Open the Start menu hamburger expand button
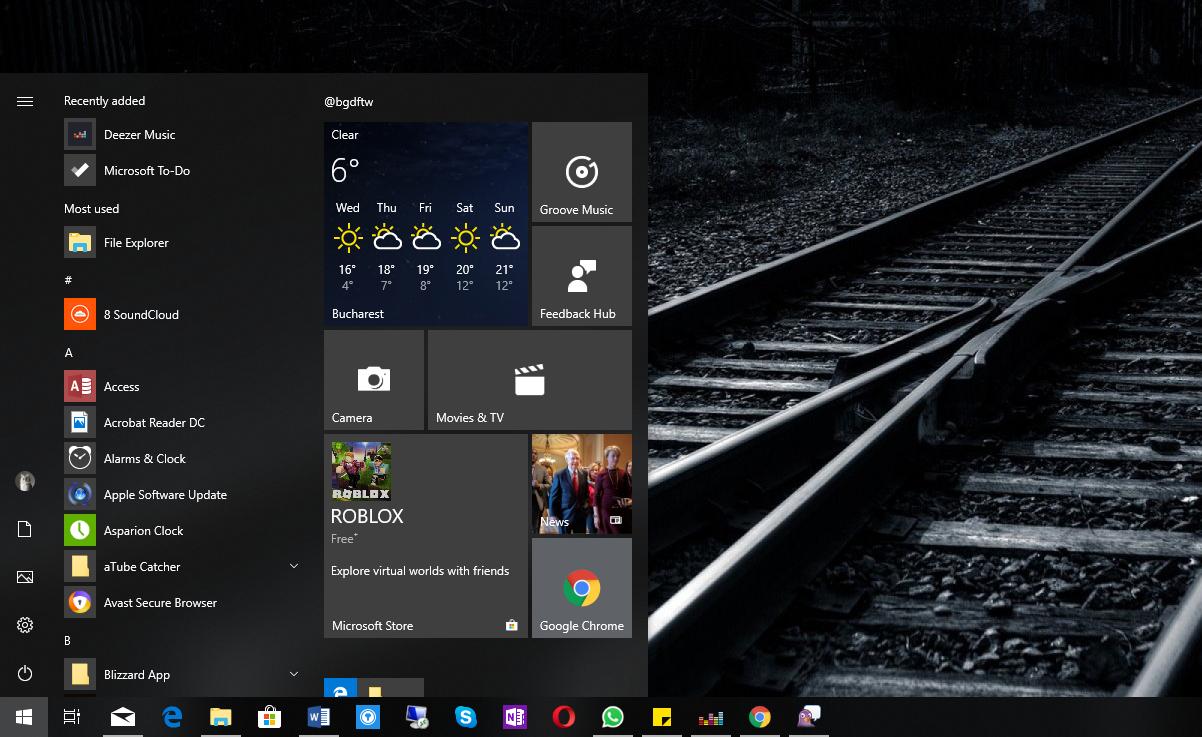Viewport: 1202px width, 737px height. coord(25,101)
